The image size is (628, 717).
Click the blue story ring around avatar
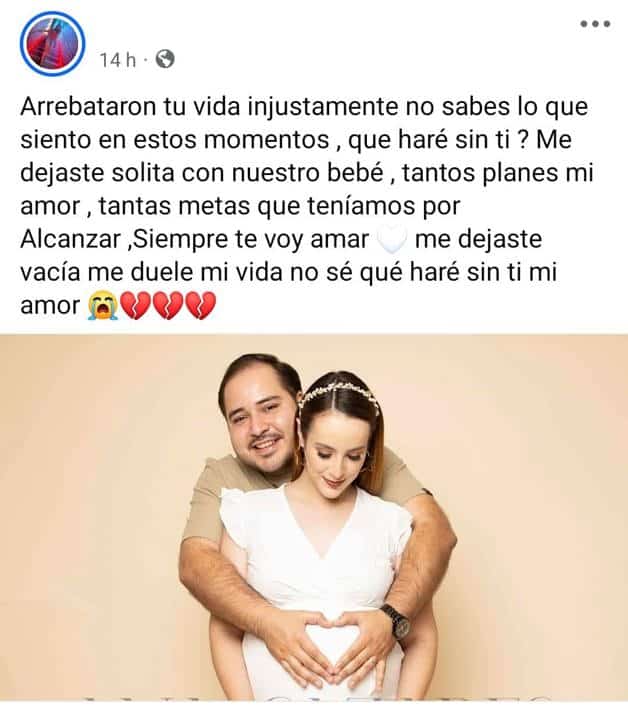tap(53, 43)
